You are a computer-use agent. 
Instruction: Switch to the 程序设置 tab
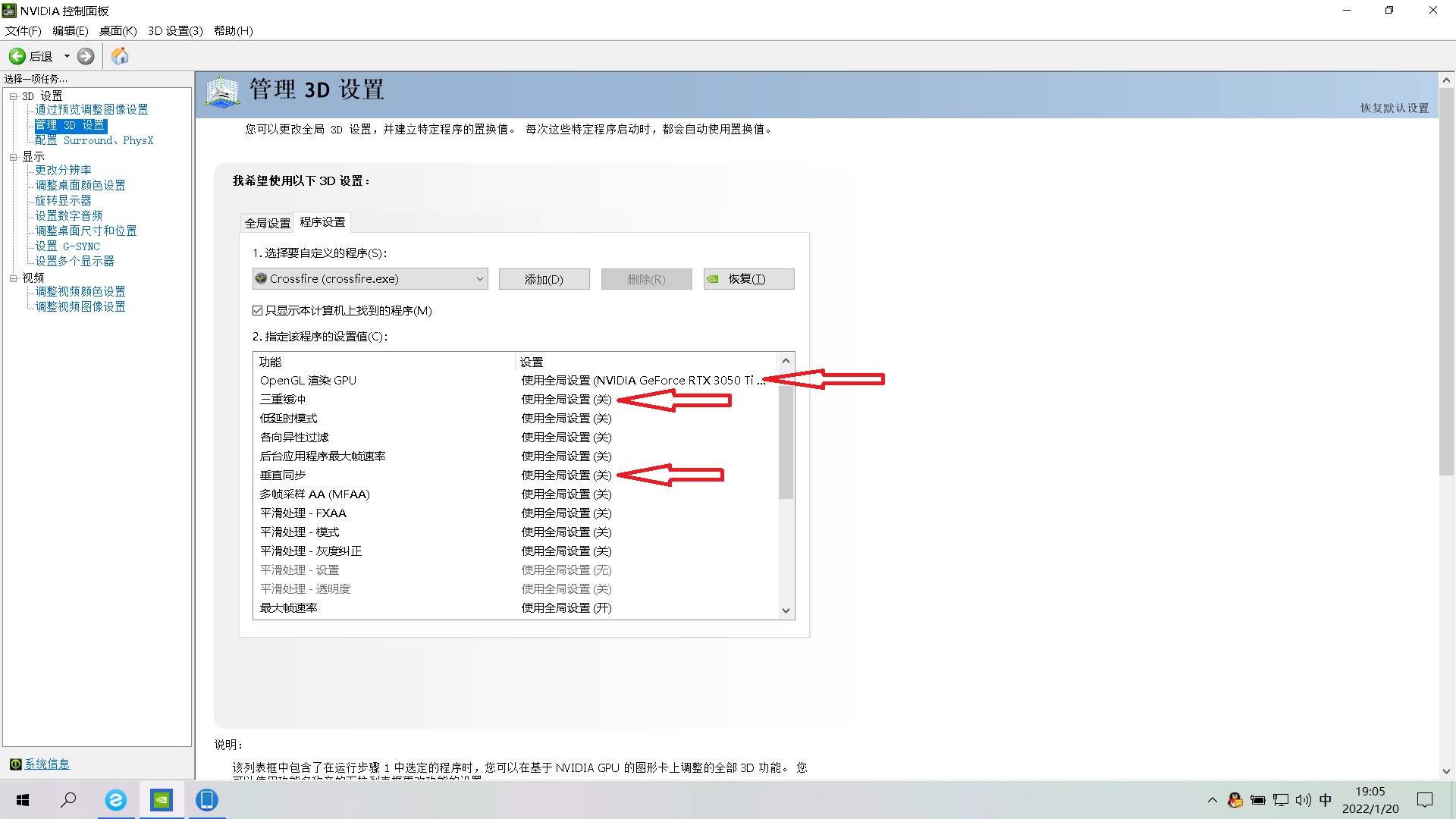coord(322,221)
